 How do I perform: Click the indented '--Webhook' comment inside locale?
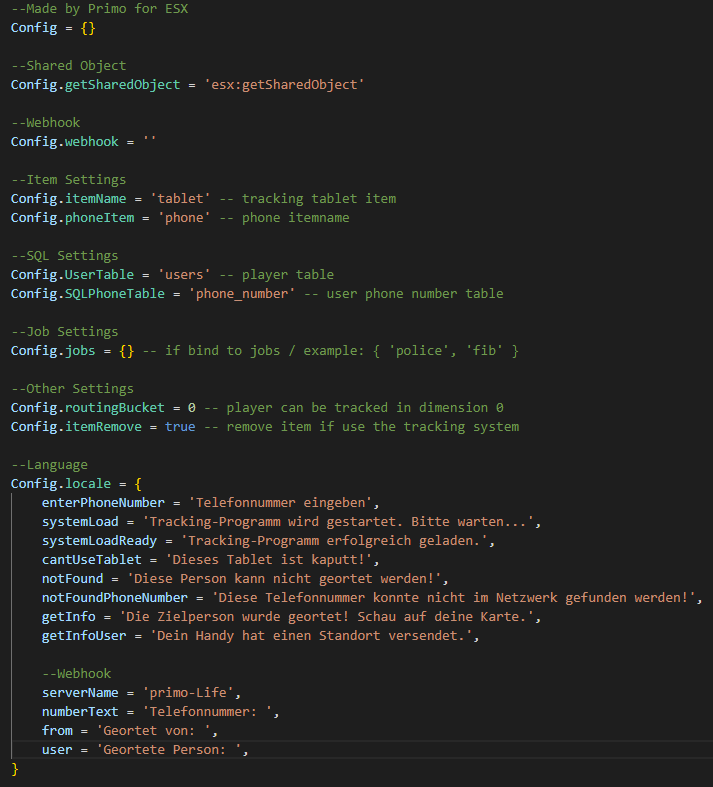coord(76,674)
